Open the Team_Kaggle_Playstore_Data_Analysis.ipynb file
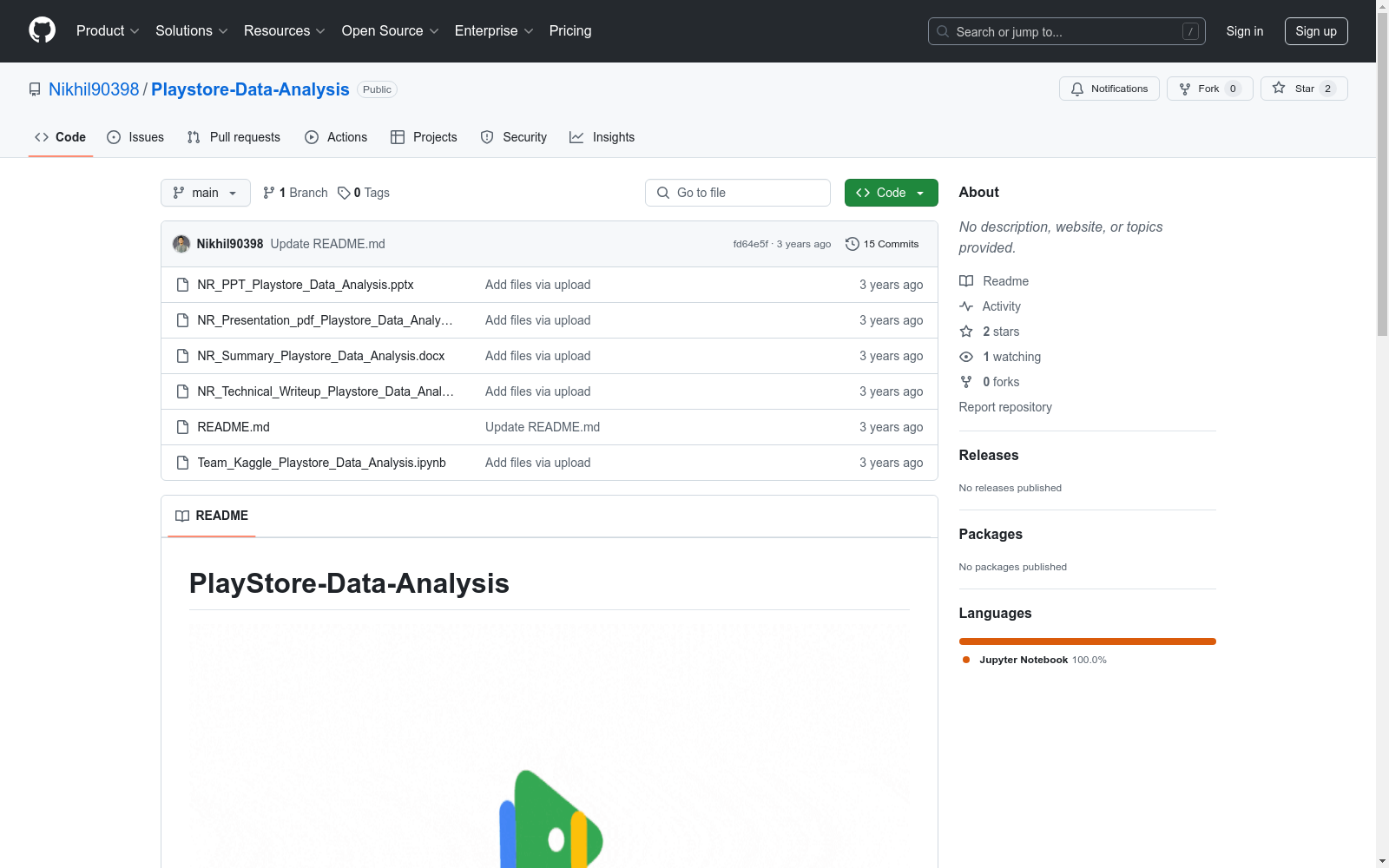 pyautogui.click(x=321, y=463)
